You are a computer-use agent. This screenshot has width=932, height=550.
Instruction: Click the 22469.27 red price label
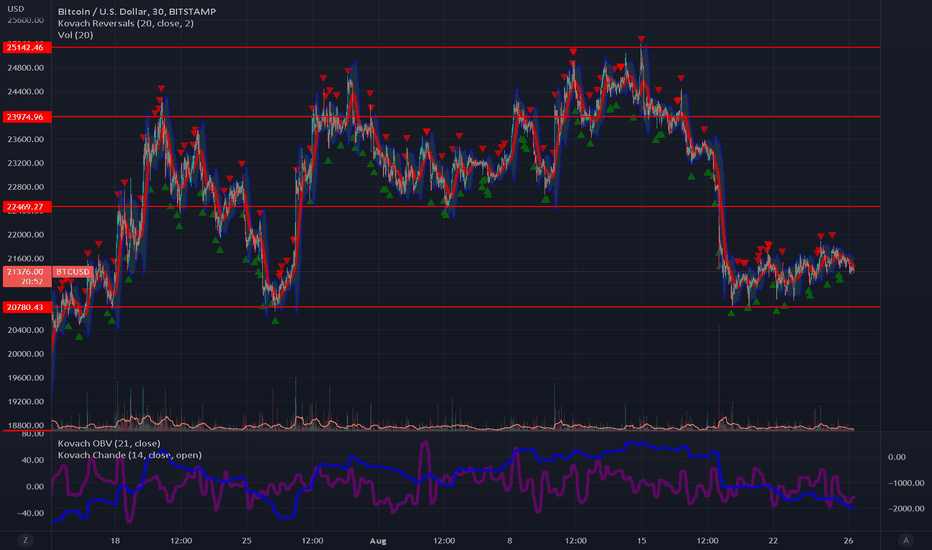[x=27, y=207]
